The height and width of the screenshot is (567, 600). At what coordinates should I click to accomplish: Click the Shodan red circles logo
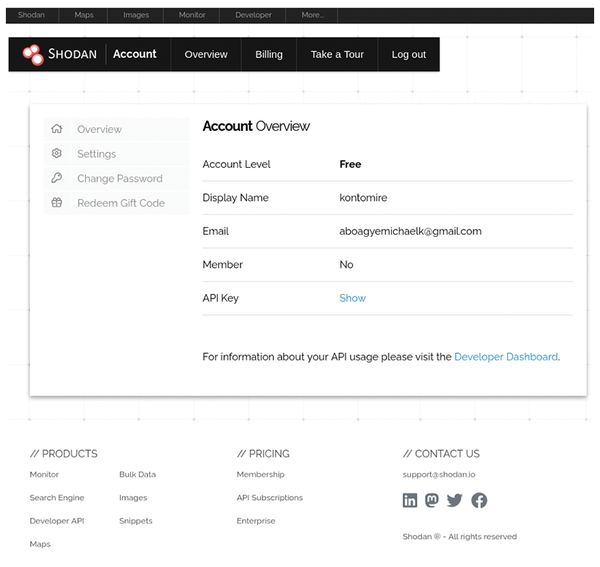[33, 54]
